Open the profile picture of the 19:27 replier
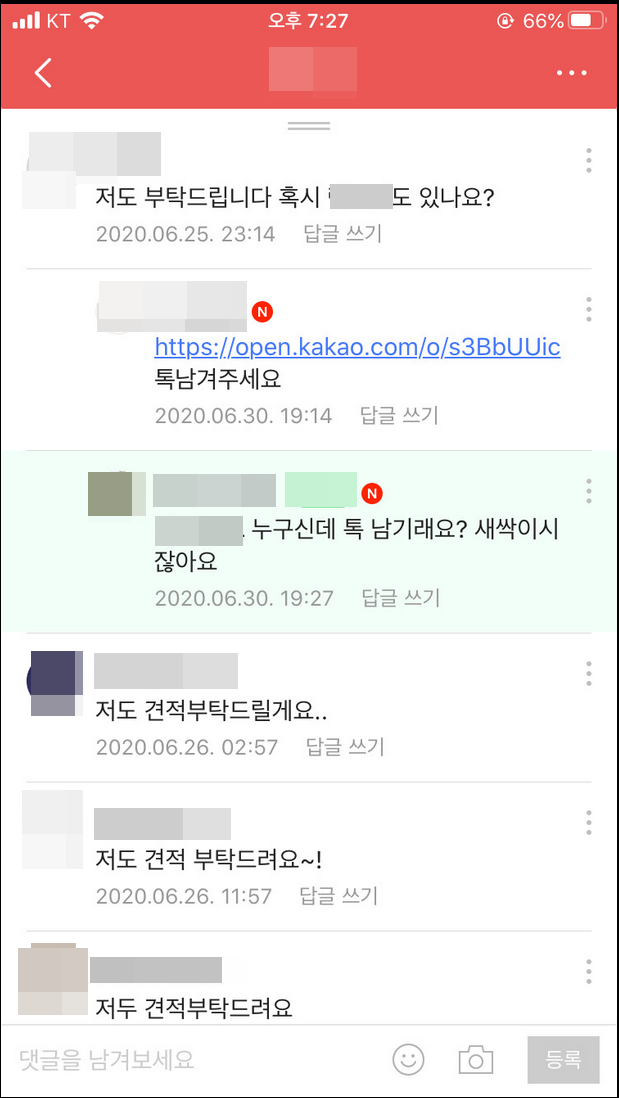Screen dimensions: 619x1098 (116, 494)
